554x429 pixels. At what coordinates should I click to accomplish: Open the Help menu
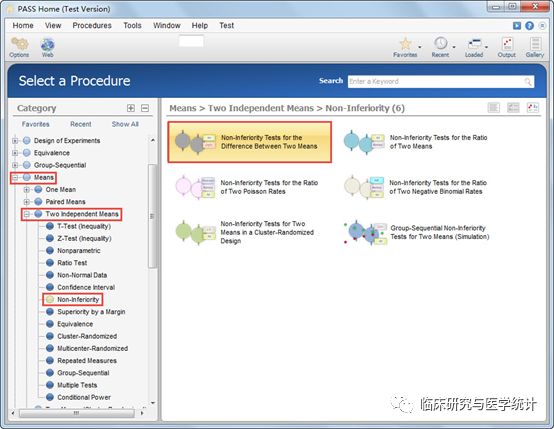[200, 25]
